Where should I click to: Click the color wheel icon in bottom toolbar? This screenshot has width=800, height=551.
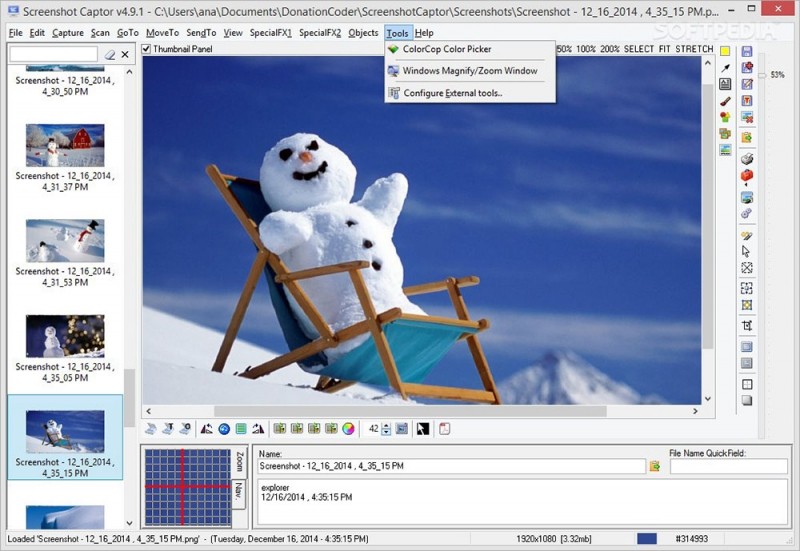coord(348,429)
